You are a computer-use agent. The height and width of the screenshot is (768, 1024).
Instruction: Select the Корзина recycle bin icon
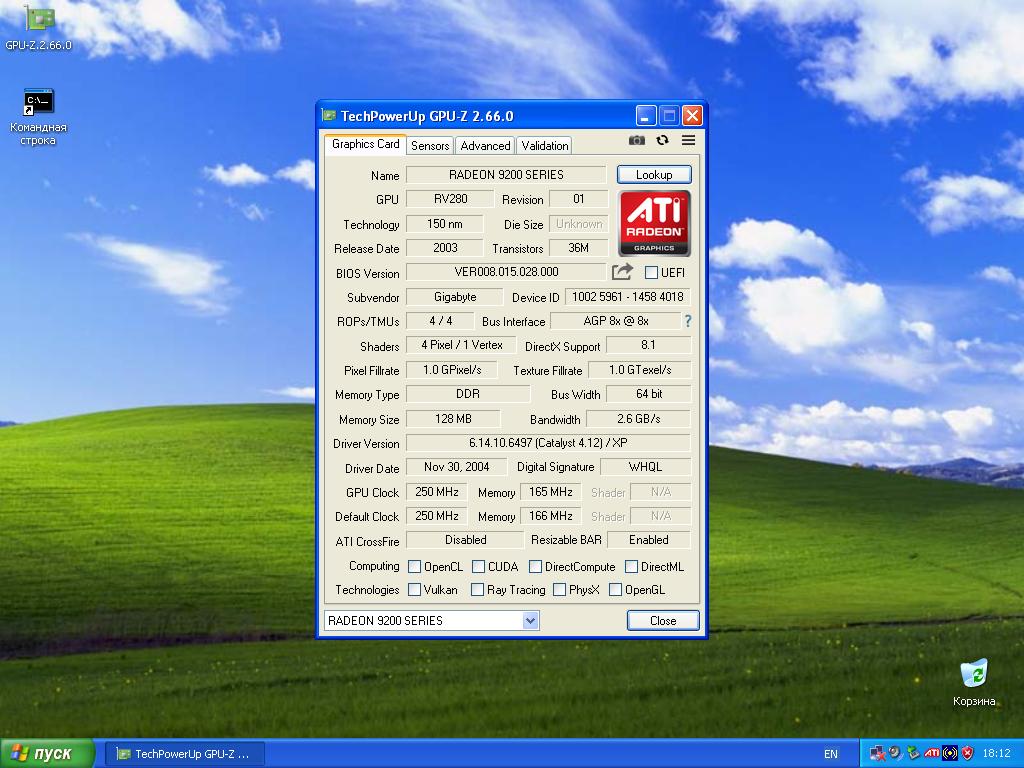[x=974, y=682]
